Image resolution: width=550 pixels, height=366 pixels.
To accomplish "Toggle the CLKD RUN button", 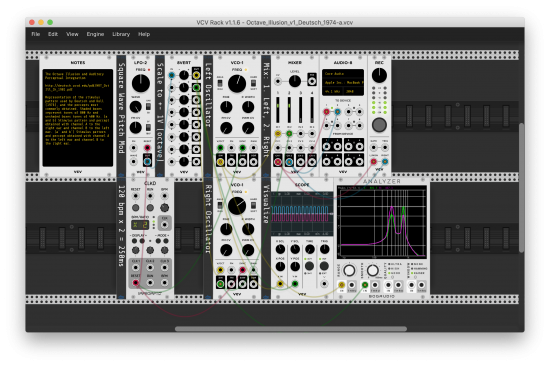I will pyautogui.click(x=150, y=208).
